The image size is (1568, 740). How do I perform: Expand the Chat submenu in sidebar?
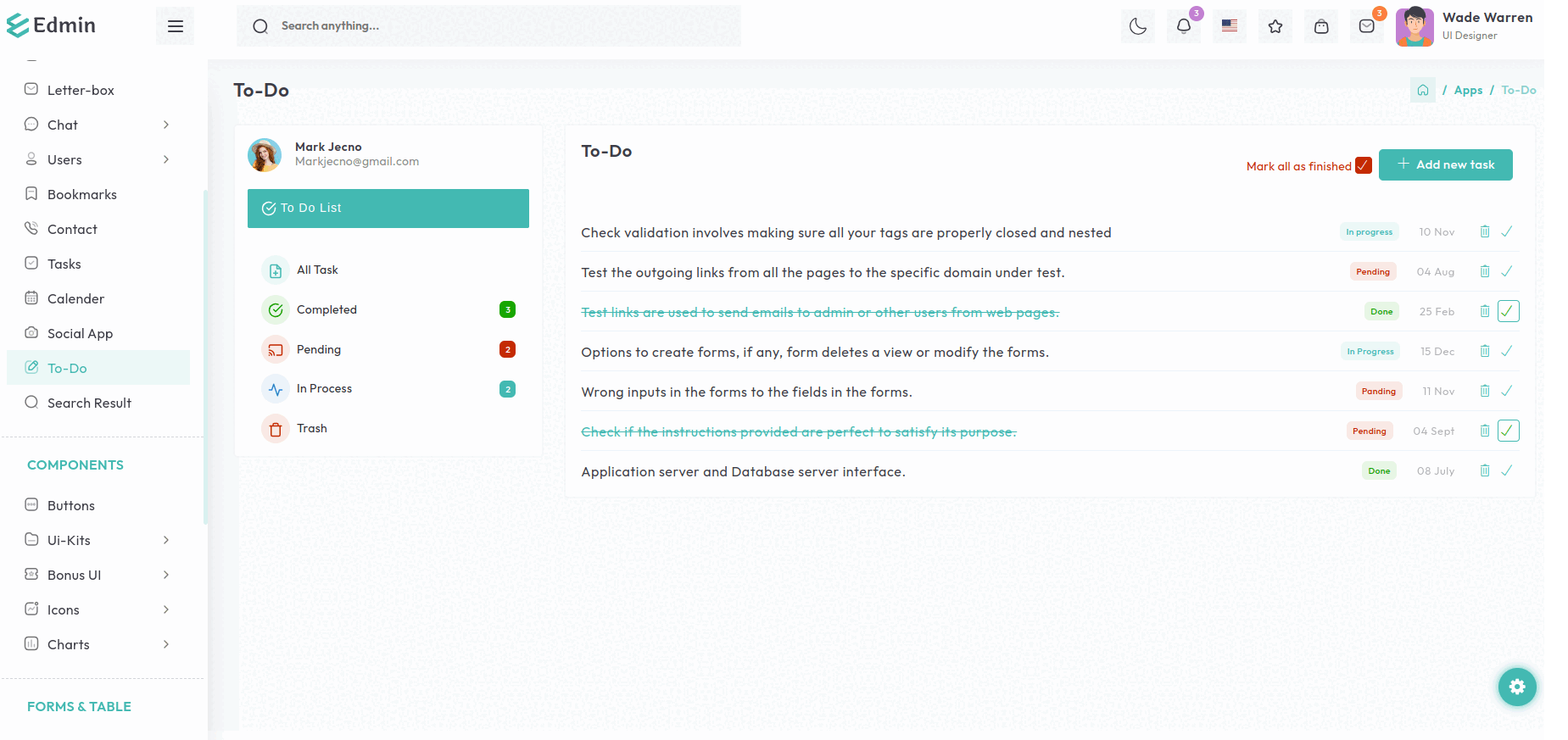pos(165,125)
